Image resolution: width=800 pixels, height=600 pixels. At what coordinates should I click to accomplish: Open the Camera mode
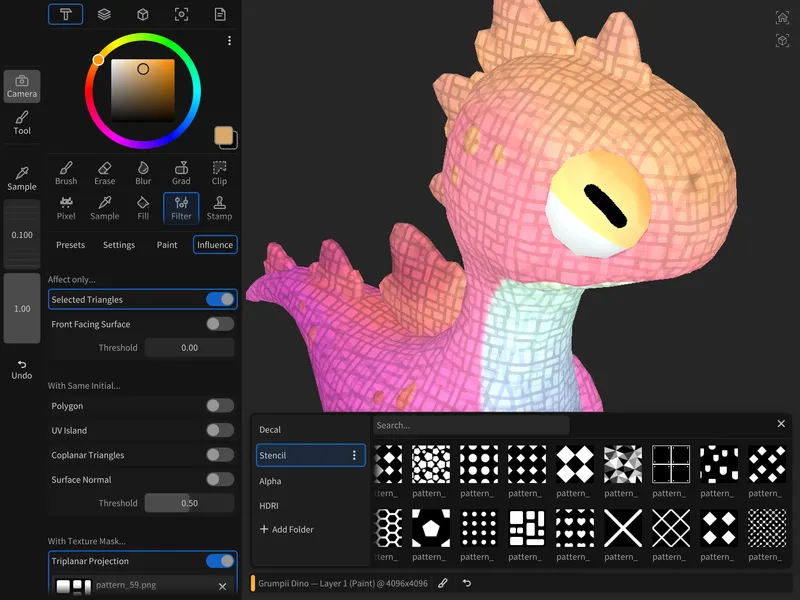tap(22, 87)
